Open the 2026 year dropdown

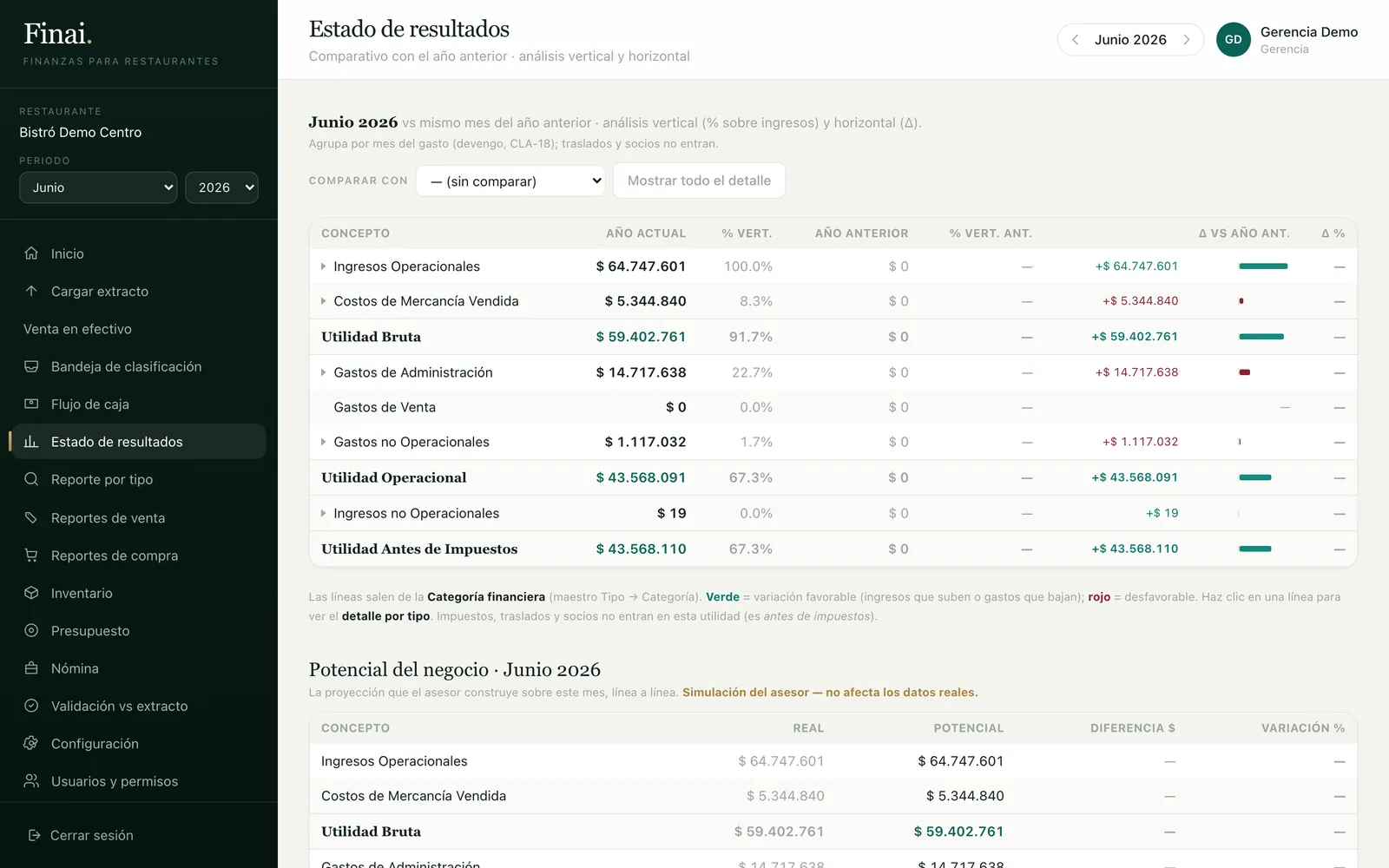pyautogui.click(x=221, y=187)
